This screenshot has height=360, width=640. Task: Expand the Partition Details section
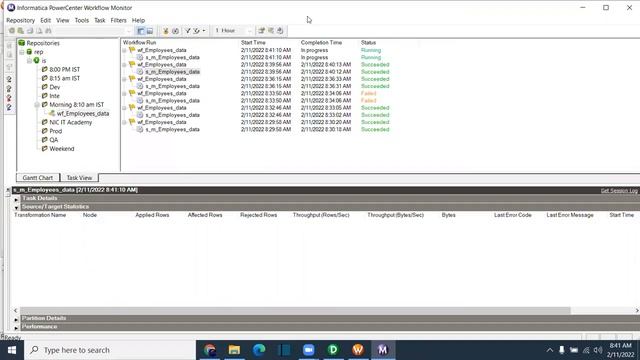(16, 319)
